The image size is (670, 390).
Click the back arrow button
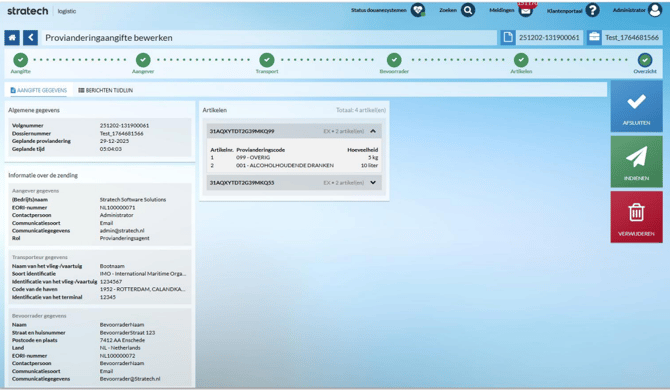[x=30, y=38]
